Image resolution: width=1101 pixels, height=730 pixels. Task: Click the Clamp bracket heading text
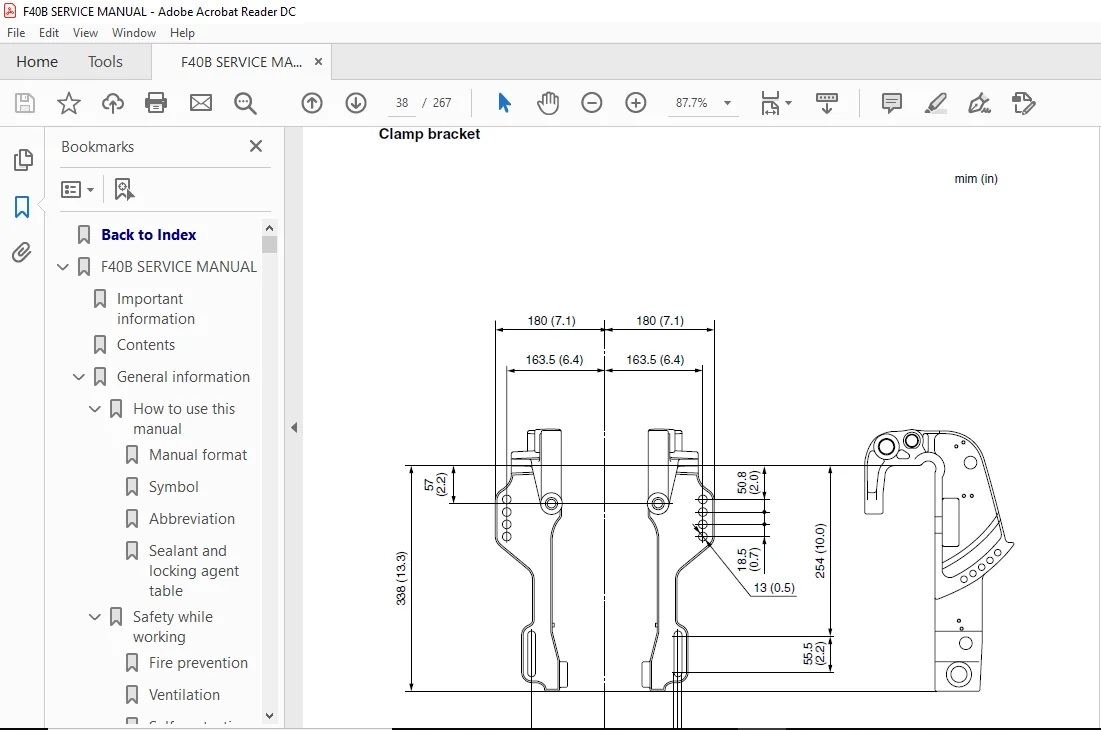(429, 134)
